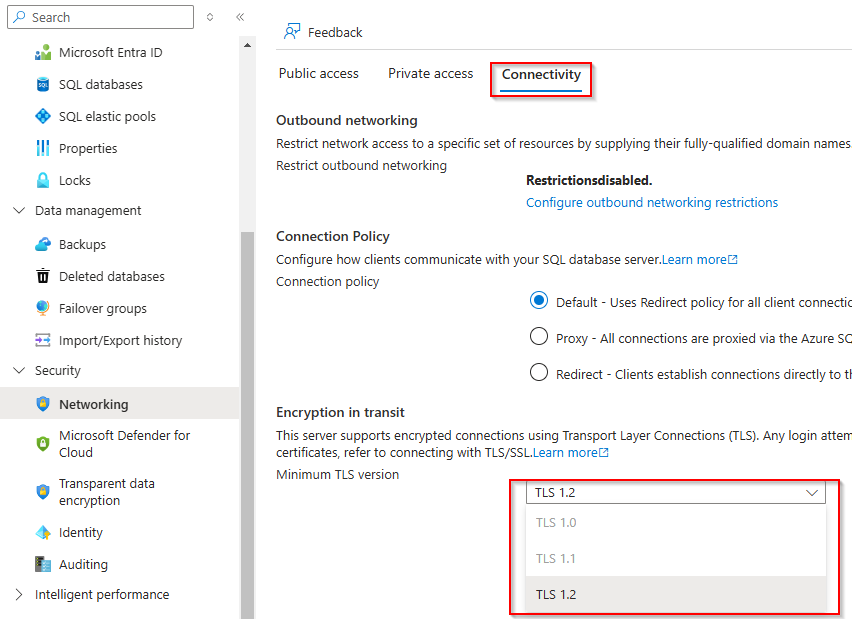Choose TLS 1.2 in the dropdown list

[x=675, y=594]
